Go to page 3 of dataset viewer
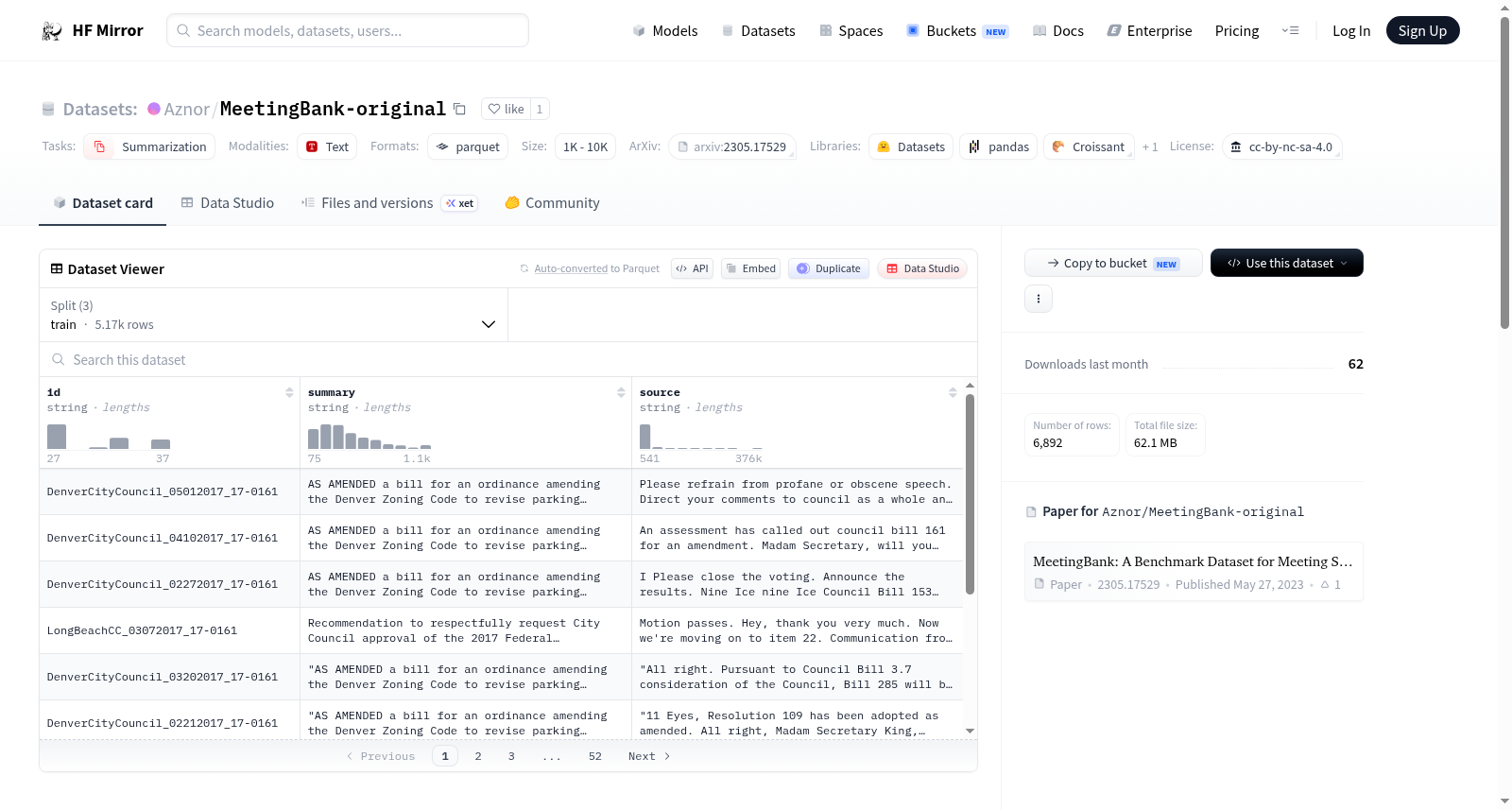 click(x=511, y=756)
